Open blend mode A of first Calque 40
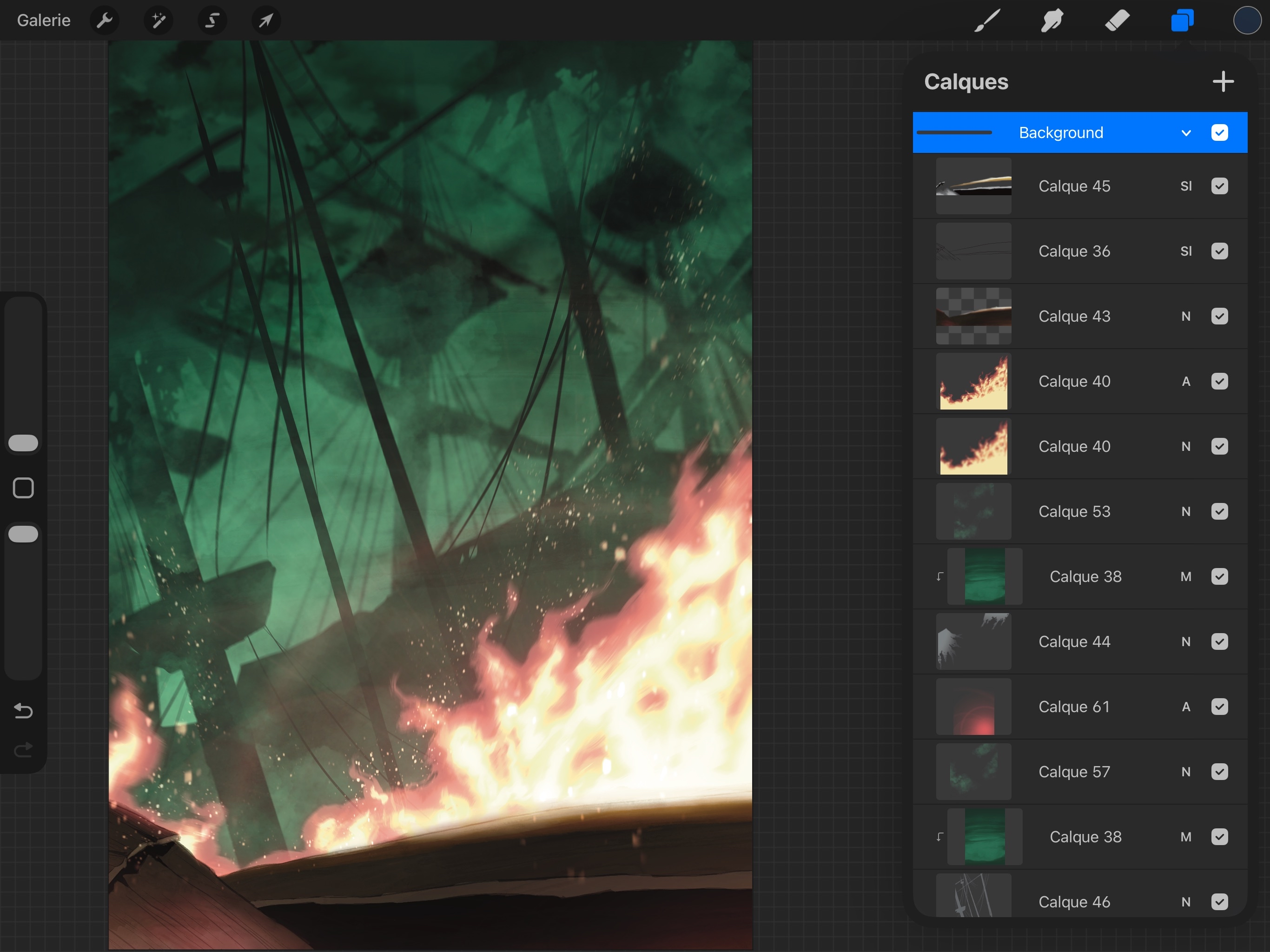 coord(1186,381)
